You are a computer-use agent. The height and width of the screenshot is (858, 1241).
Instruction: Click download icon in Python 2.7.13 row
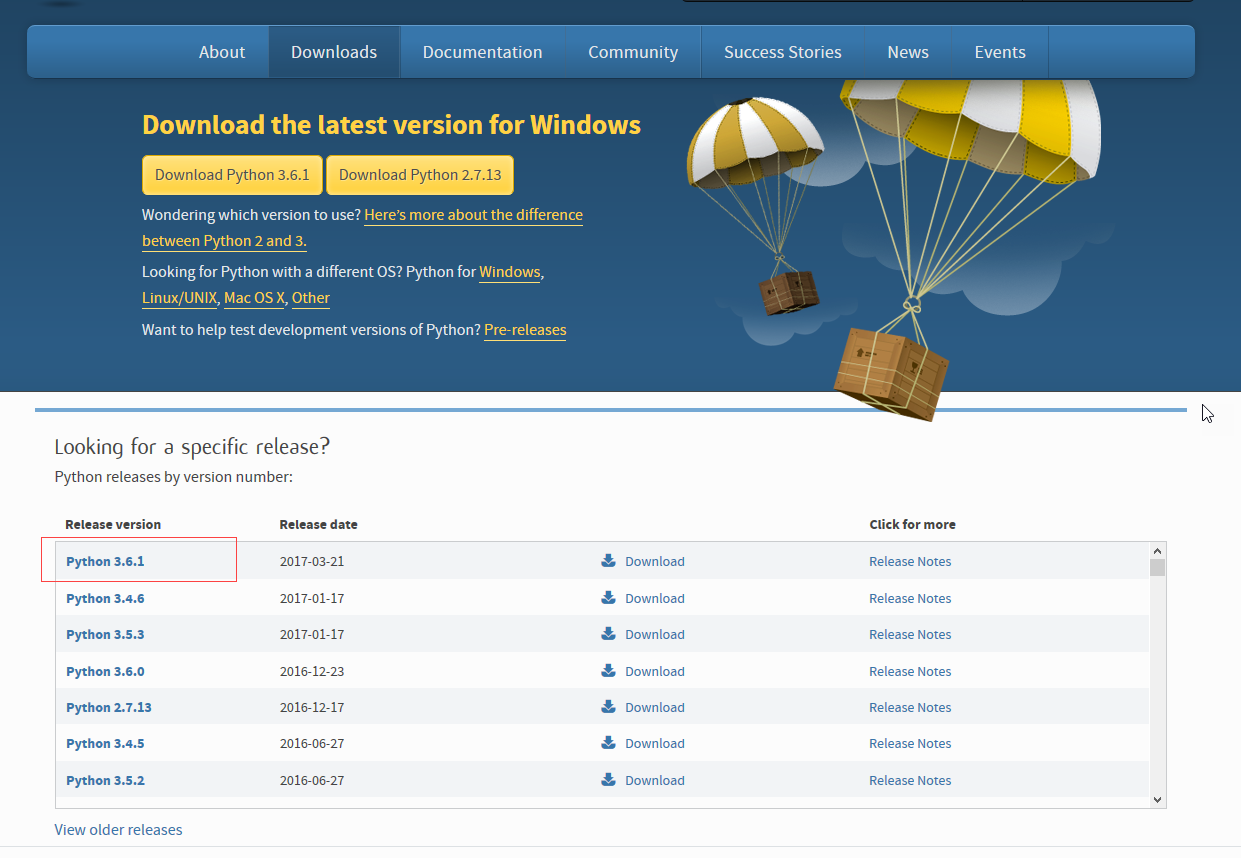tap(608, 707)
